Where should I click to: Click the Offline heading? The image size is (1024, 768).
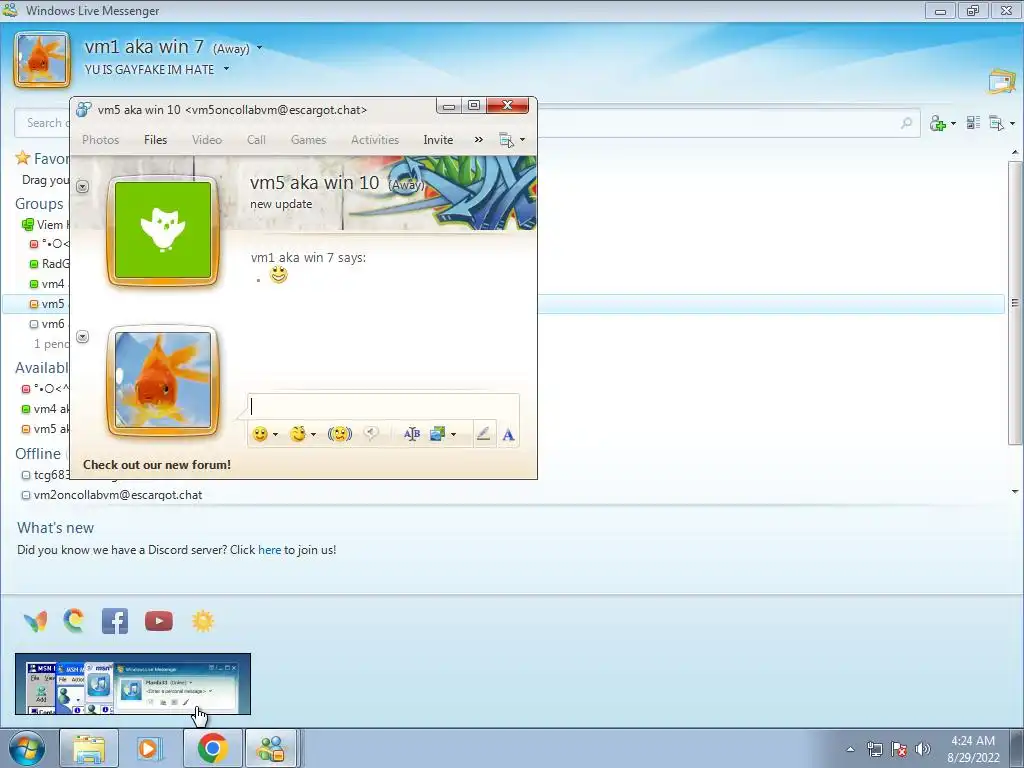click(x=38, y=453)
